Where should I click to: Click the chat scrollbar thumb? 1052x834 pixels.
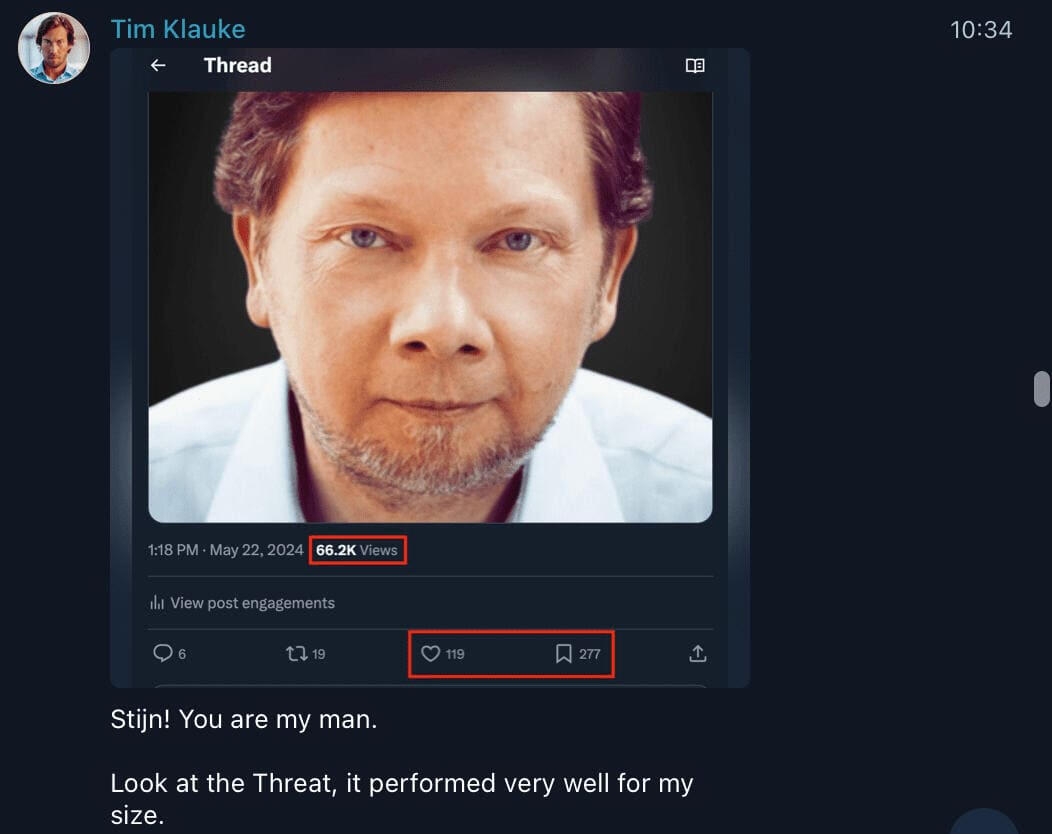click(x=1041, y=389)
